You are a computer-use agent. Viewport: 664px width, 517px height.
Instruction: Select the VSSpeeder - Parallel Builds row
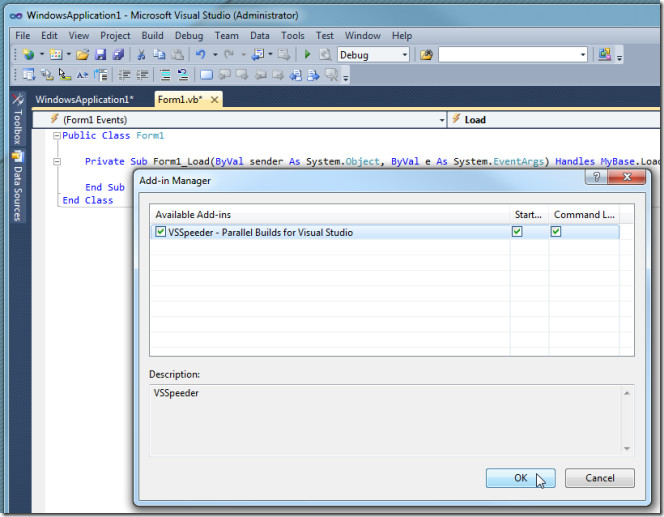click(x=385, y=232)
